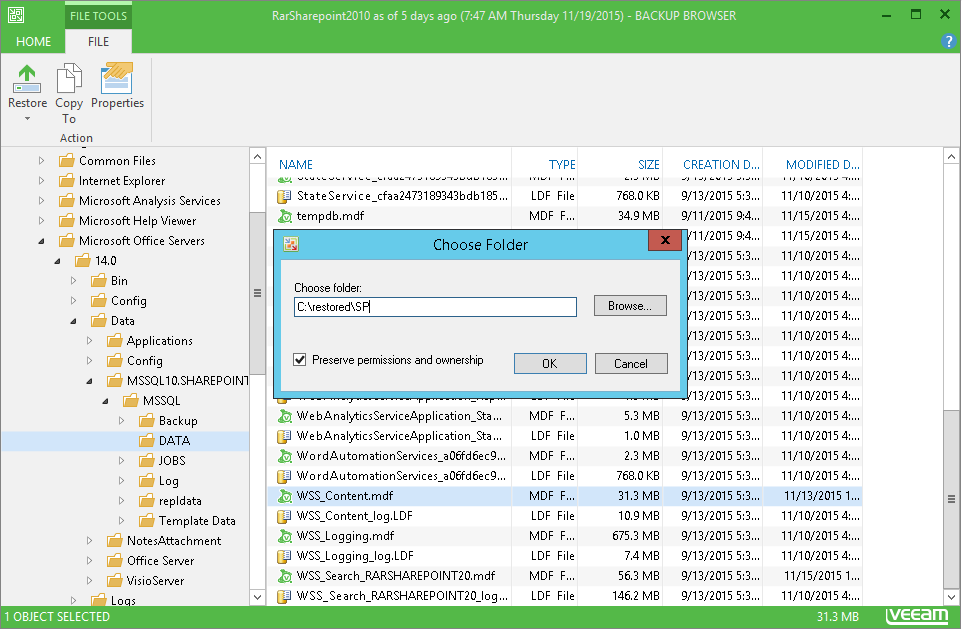This screenshot has height=630, width=962.
Task: Confirm with the OK button
Action: click(x=550, y=363)
